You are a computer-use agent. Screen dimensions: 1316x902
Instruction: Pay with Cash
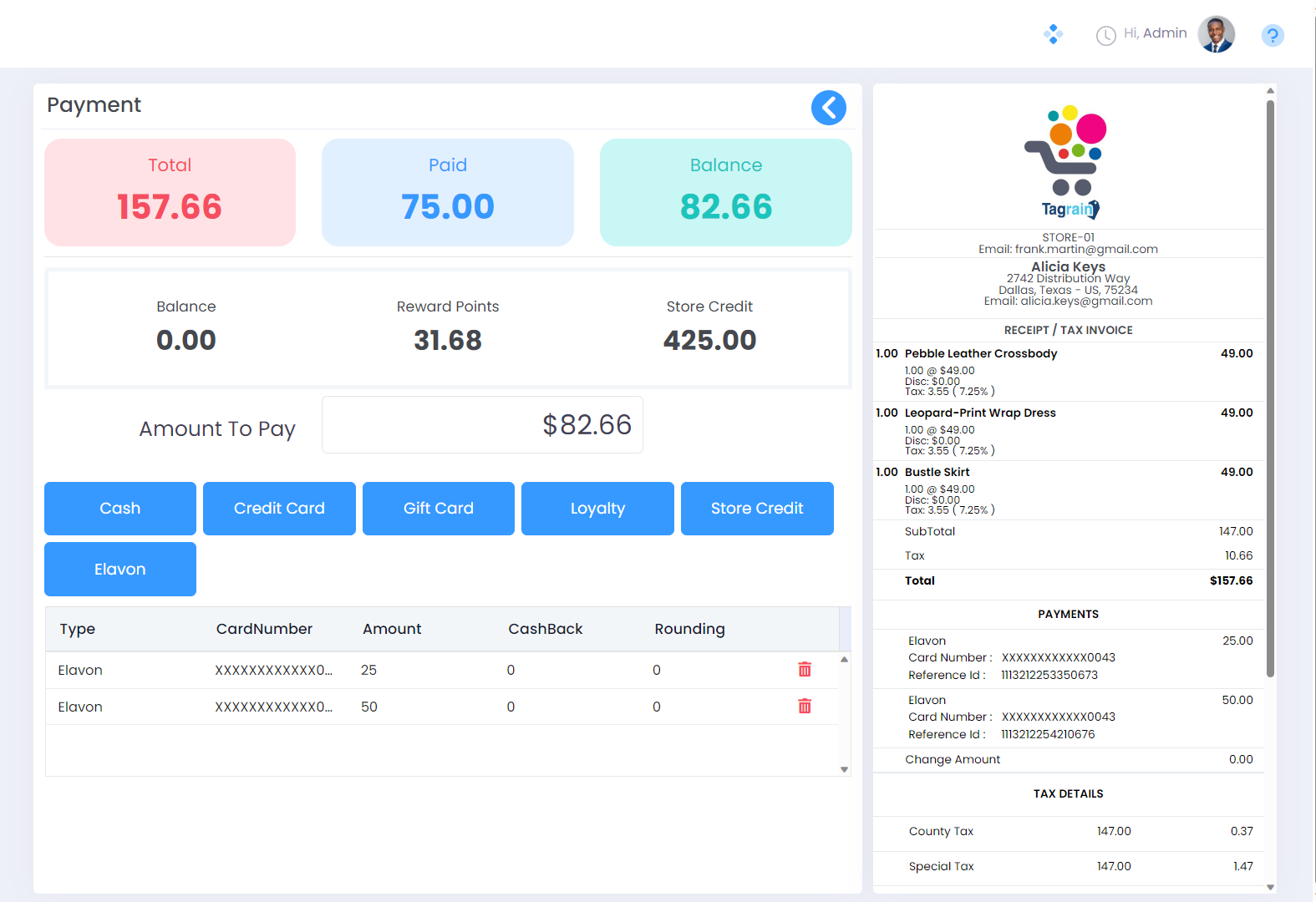120,509
